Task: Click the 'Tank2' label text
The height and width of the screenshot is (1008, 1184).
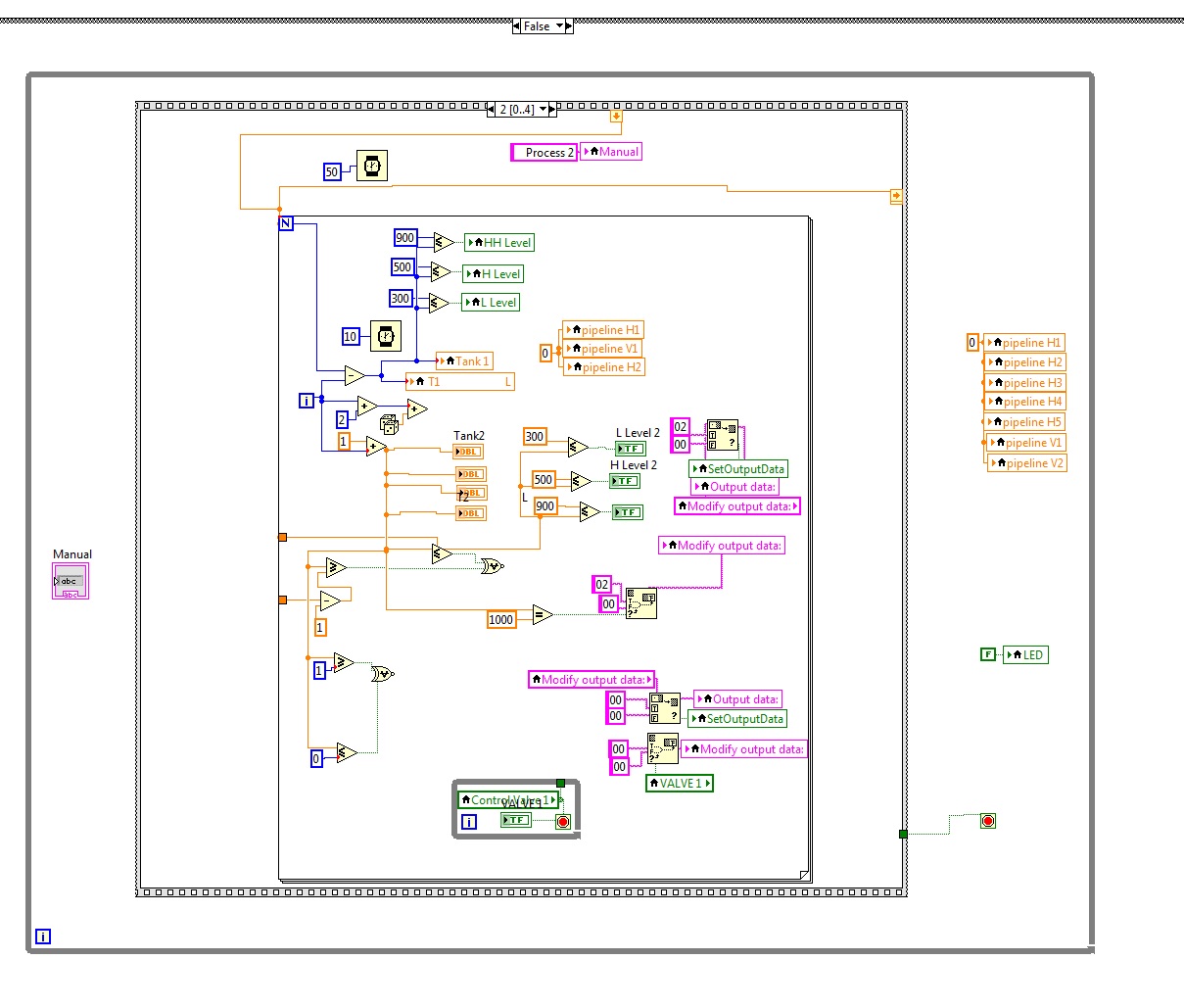Action: 469,435
